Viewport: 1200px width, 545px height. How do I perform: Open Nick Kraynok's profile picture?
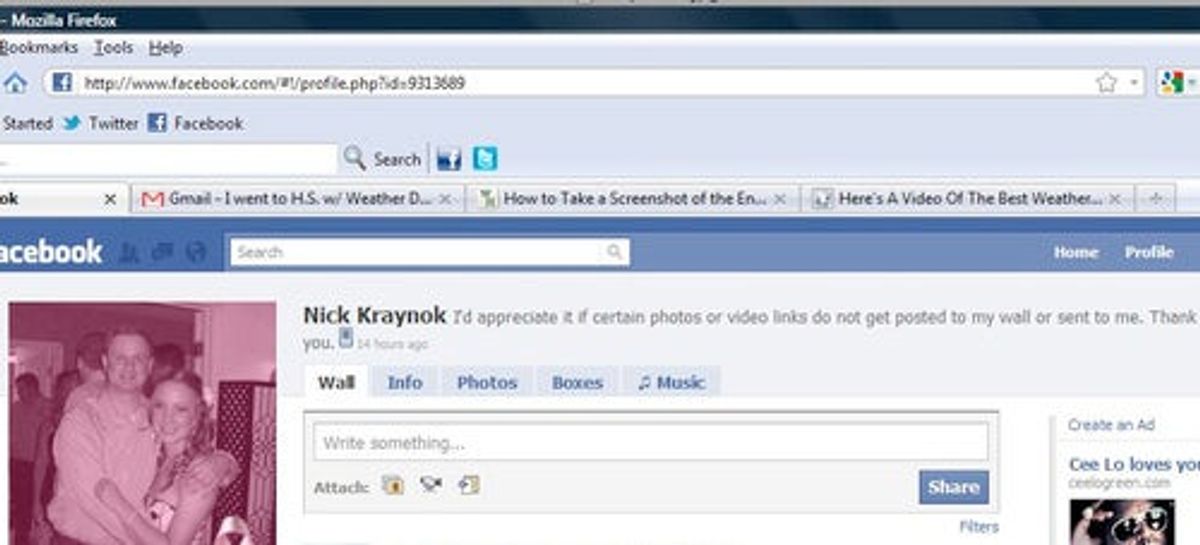(143, 423)
